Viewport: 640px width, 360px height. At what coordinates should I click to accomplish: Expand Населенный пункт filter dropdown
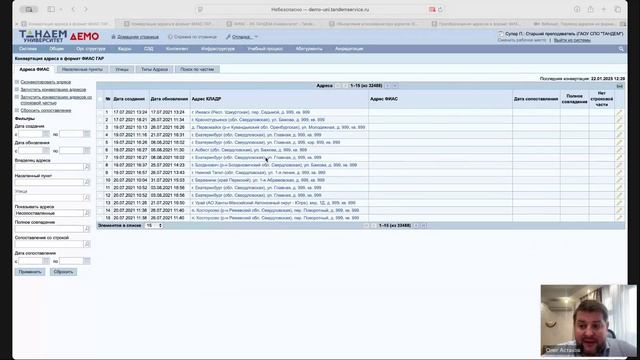(87, 182)
